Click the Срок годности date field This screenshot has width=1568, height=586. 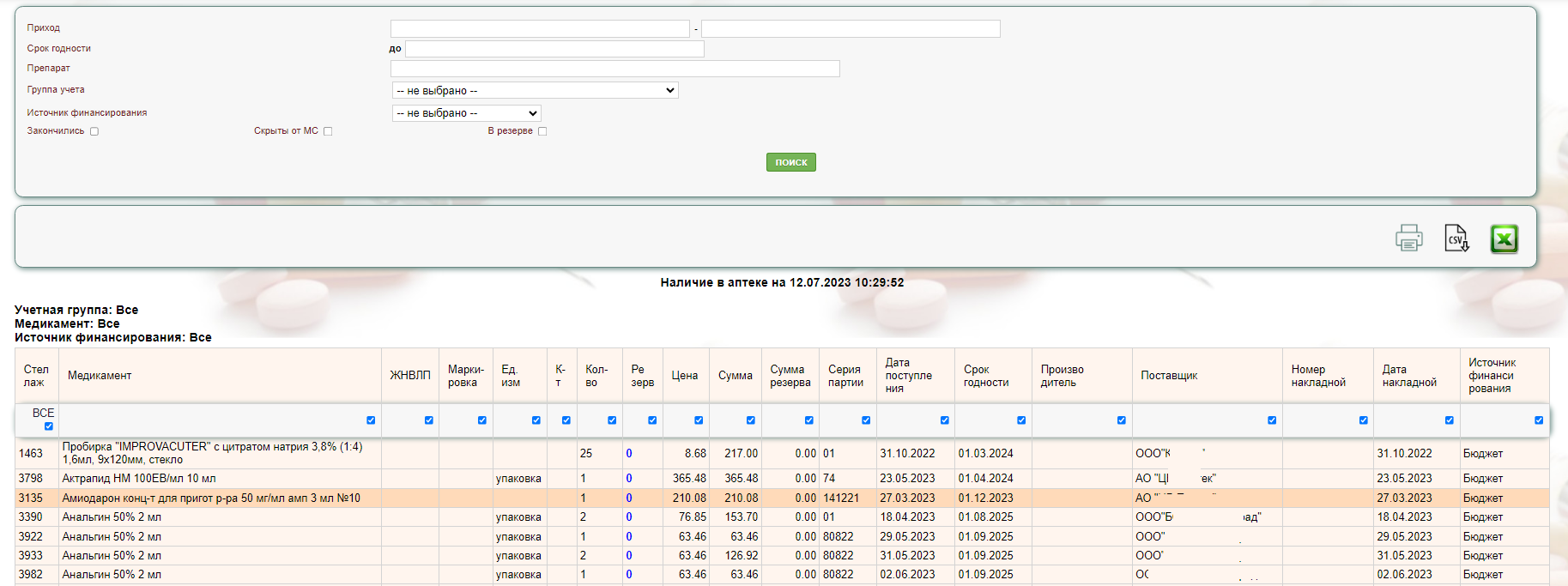[554, 49]
